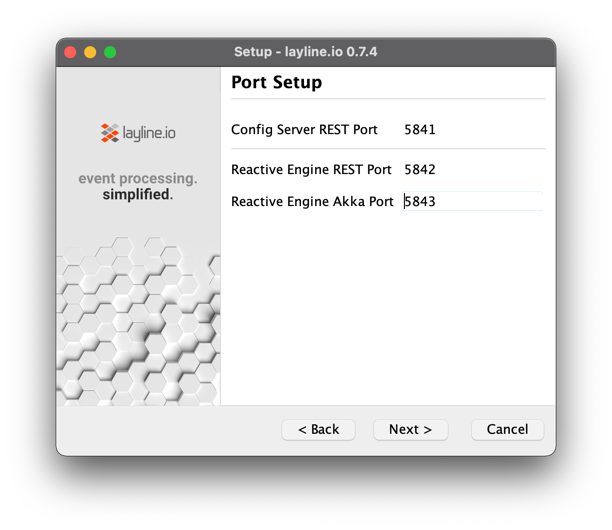
Task: Click the Config Server REST Port label
Action: [x=304, y=130]
